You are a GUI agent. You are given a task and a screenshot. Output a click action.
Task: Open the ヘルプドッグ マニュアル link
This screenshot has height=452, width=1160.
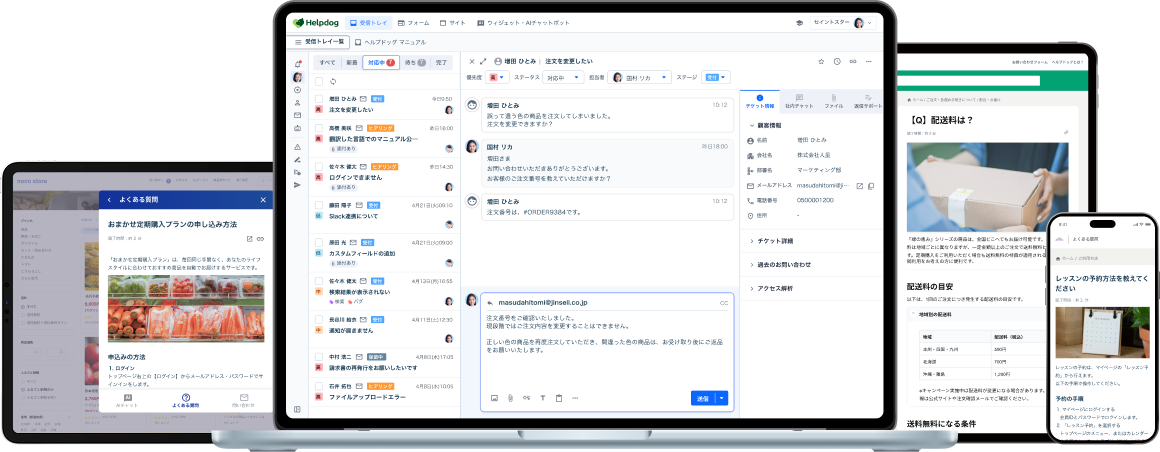pyautogui.click(x=390, y=42)
